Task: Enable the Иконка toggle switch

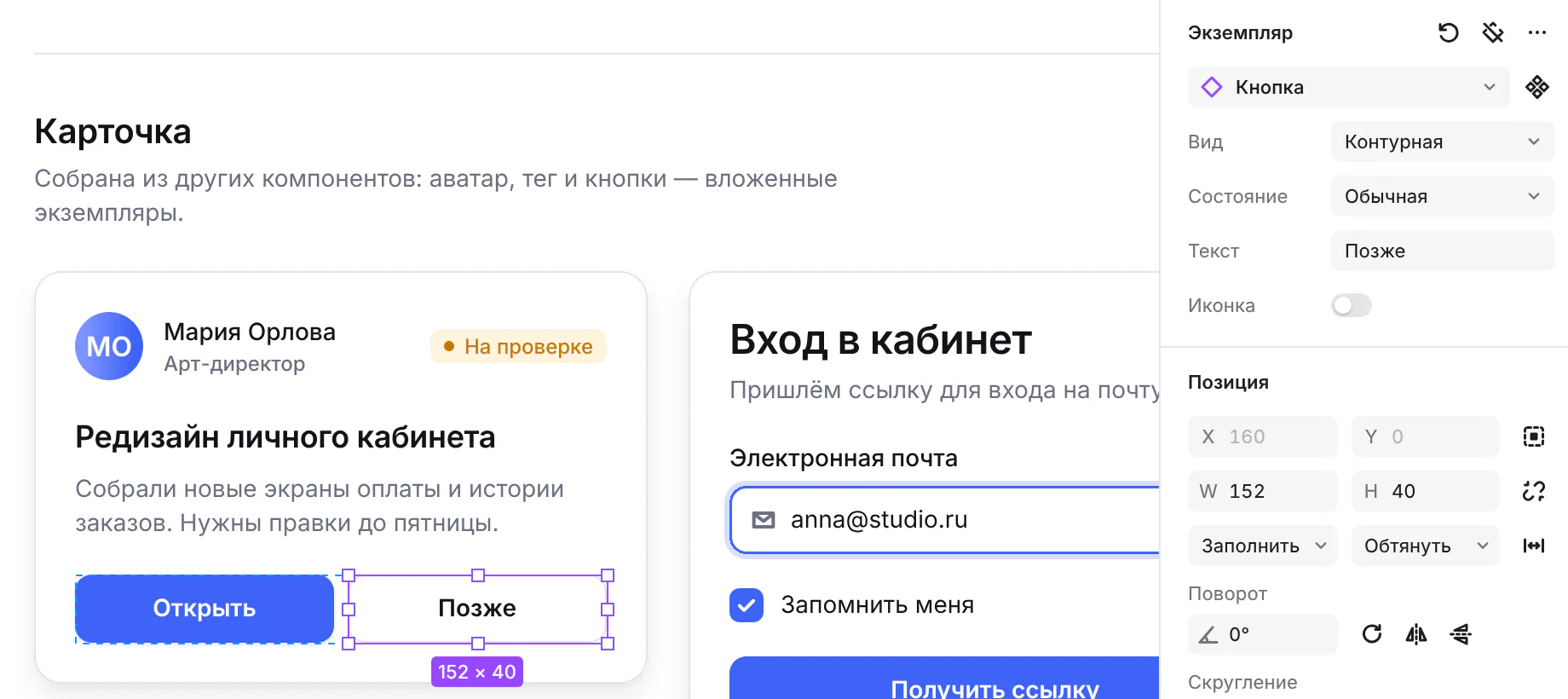Action: pos(1352,305)
